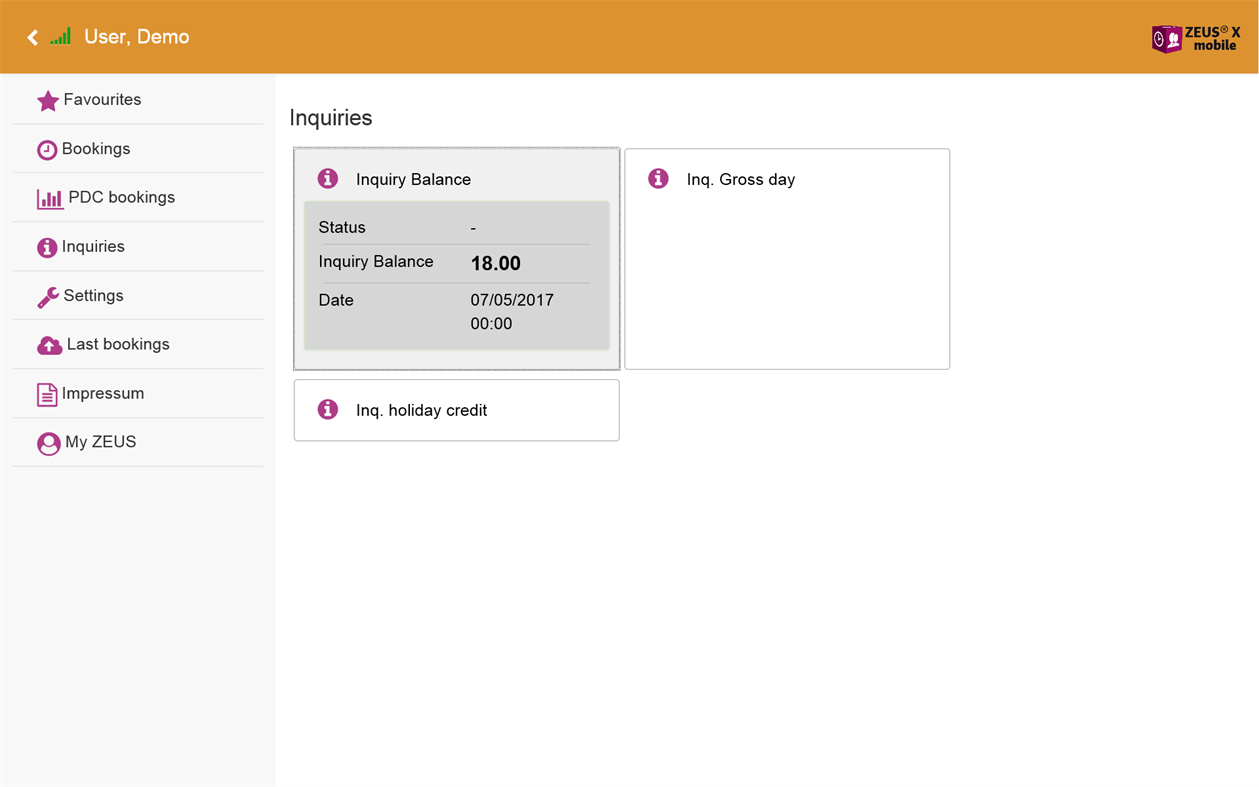The image size is (1259, 787).
Task: Click the My ZEUS profile icon
Action: pyautogui.click(x=47, y=442)
